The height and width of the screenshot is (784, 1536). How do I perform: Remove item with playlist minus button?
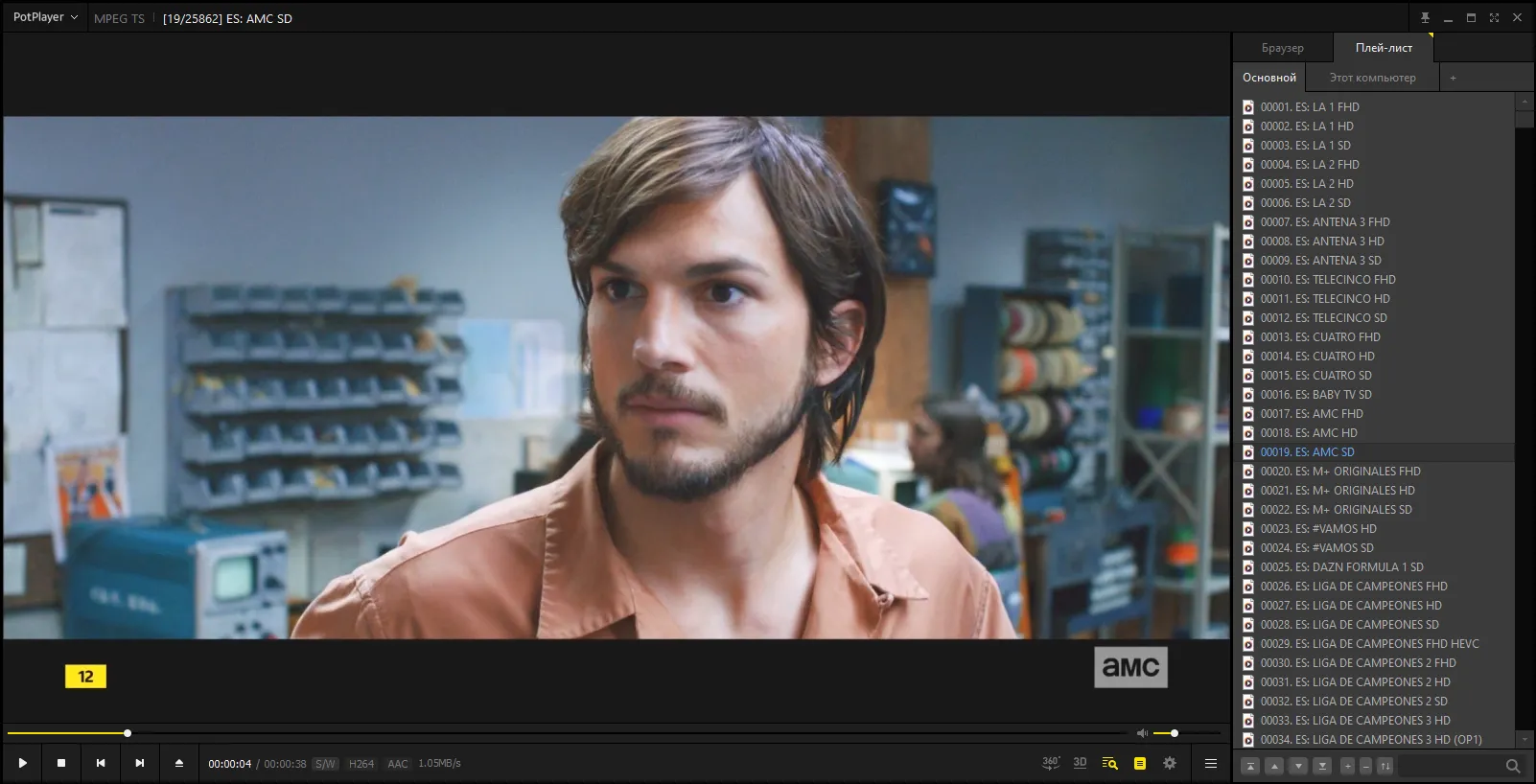tap(1365, 766)
